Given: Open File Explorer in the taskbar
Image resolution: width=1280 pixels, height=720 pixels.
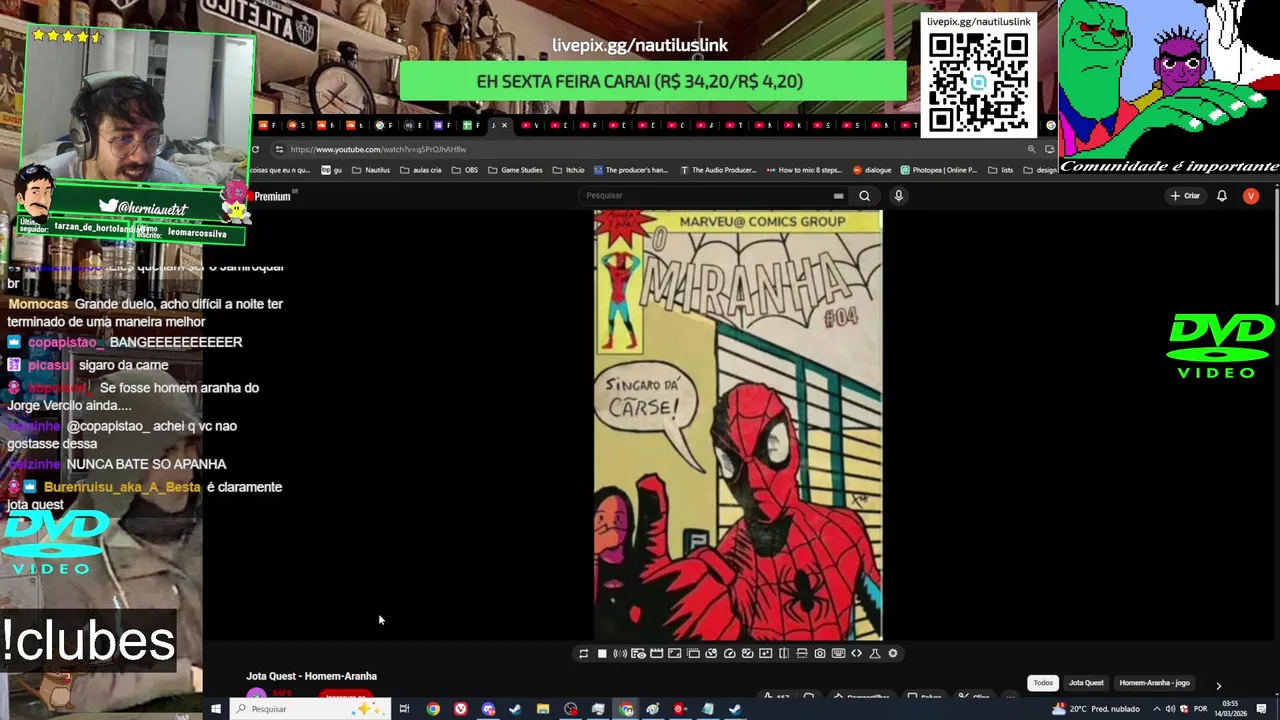Looking at the screenshot, I should pyautogui.click(x=542, y=709).
